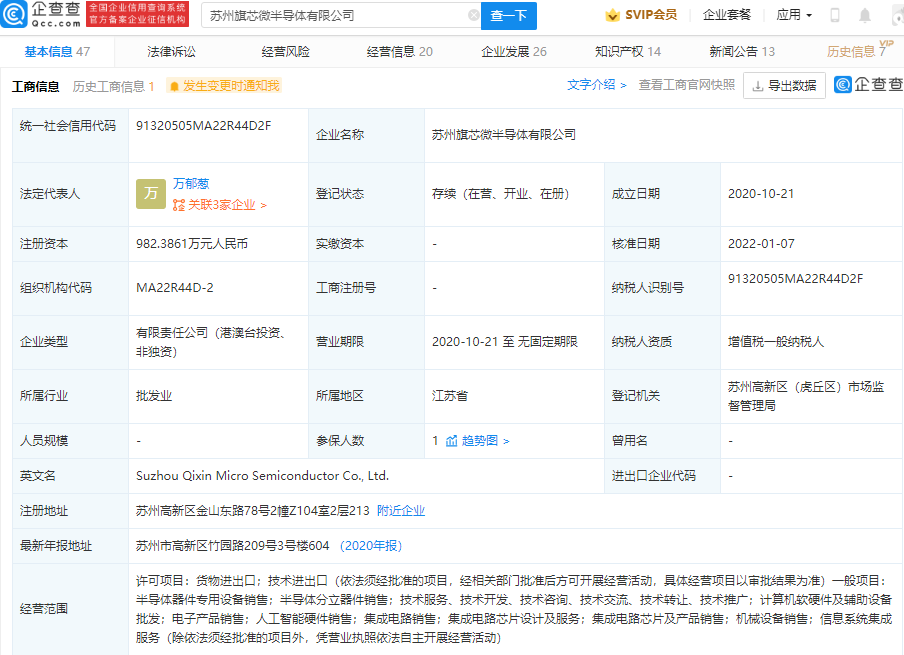Click the SVIP crown icon

tap(612, 15)
